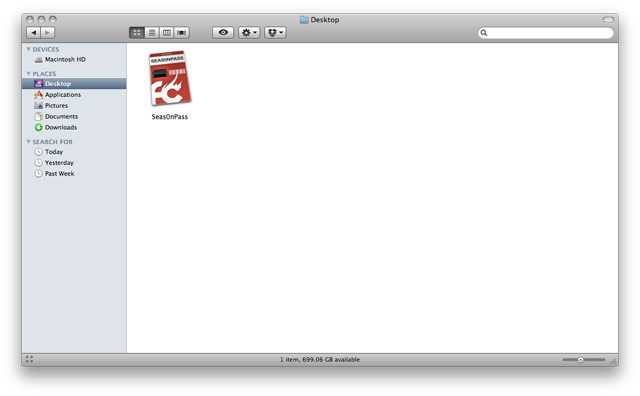640x396 pixels.
Task: Click the Applications sidebar icon
Action: click(38, 95)
